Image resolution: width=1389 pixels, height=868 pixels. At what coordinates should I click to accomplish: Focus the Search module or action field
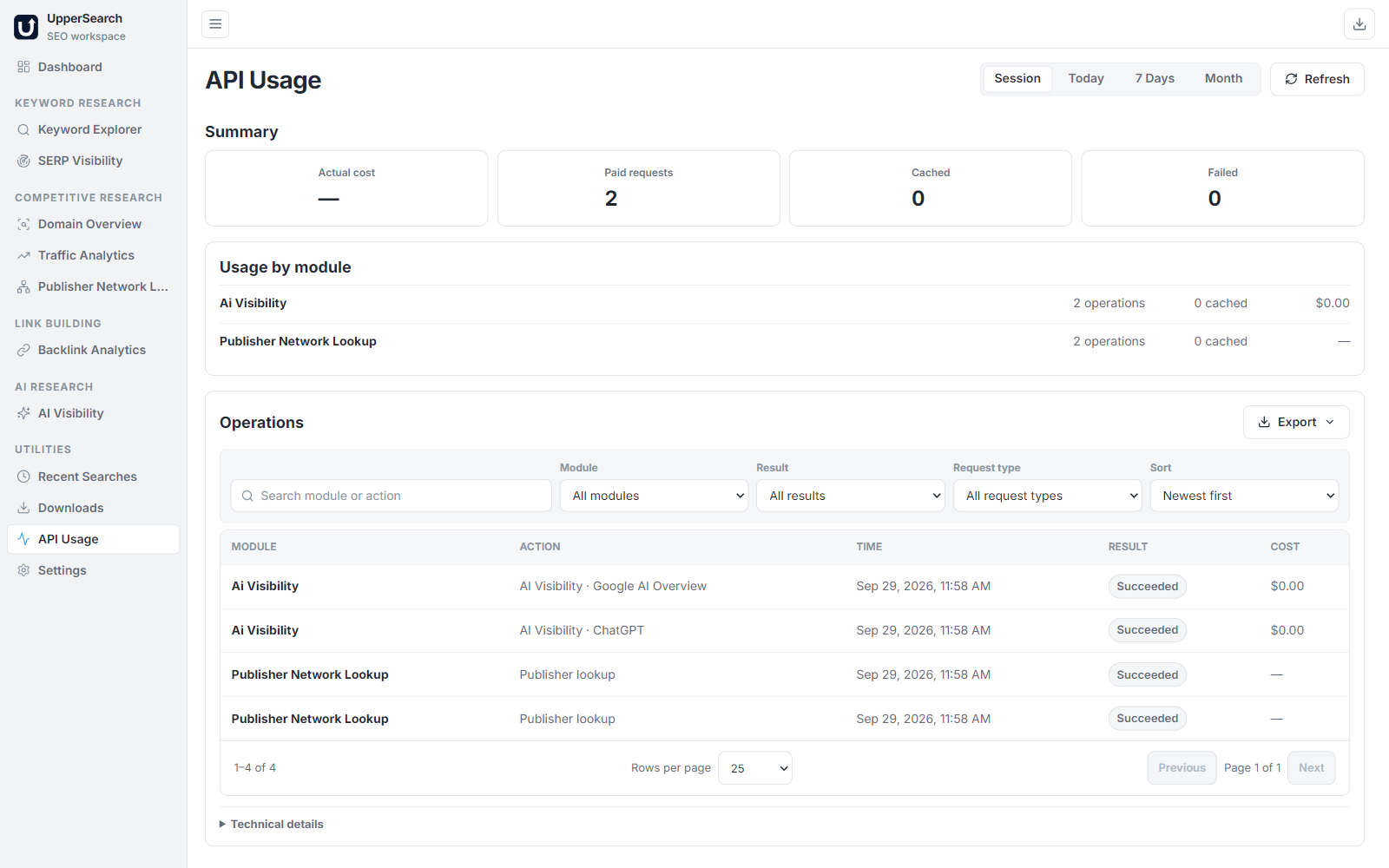coord(392,496)
